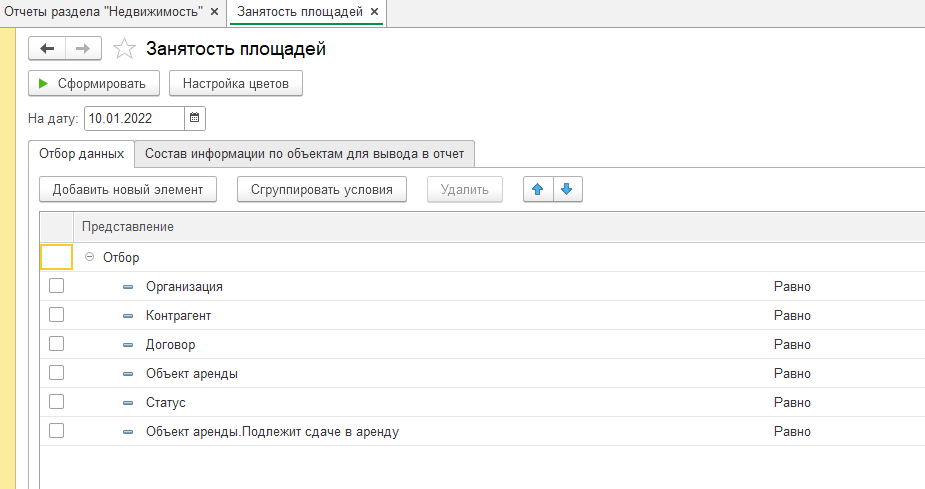Click the back navigation arrow
Viewport: 925px width, 489px height.
click(x=47, y=49)
